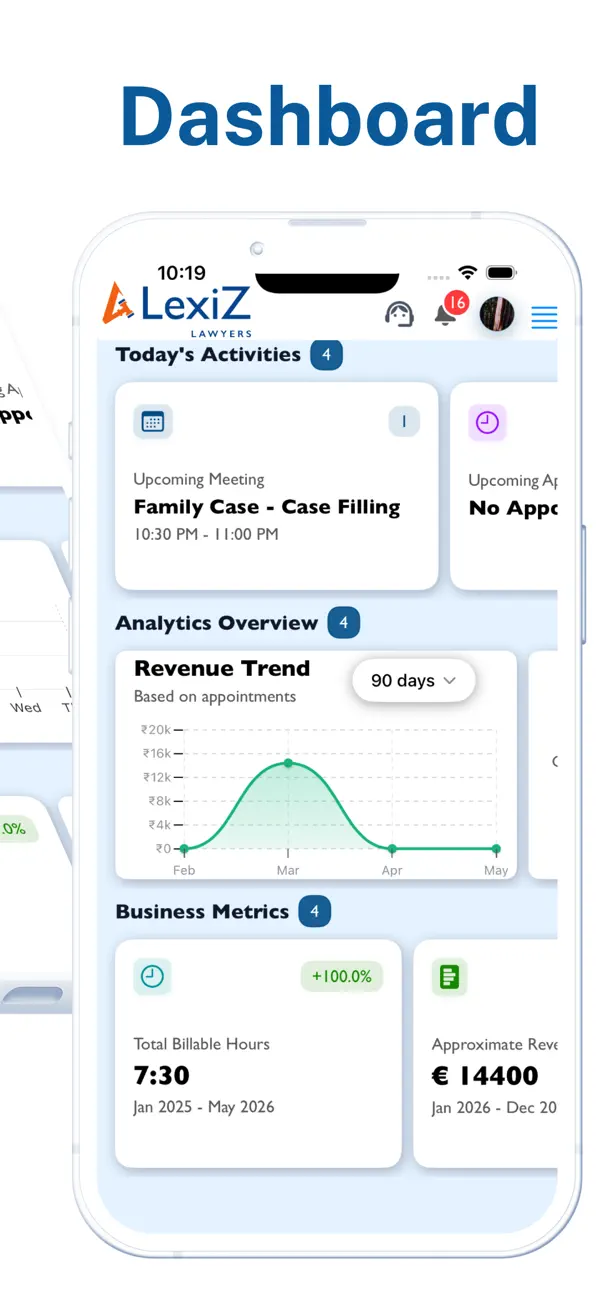Select the May data point on chart
The height and width of the screenshot is (1300, 599).
click(496, 849)
